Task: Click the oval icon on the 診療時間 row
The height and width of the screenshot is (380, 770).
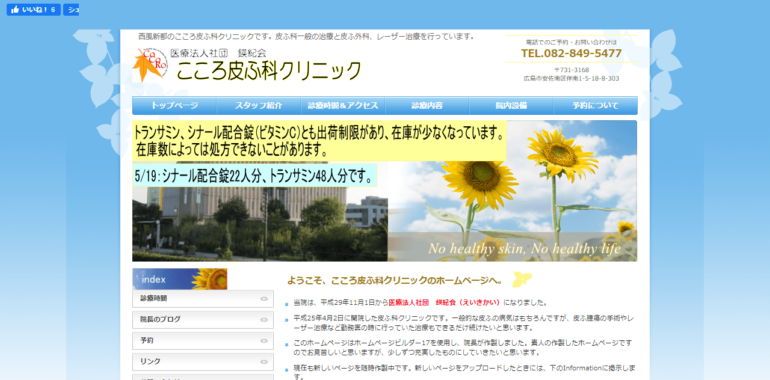Action: 264,299
